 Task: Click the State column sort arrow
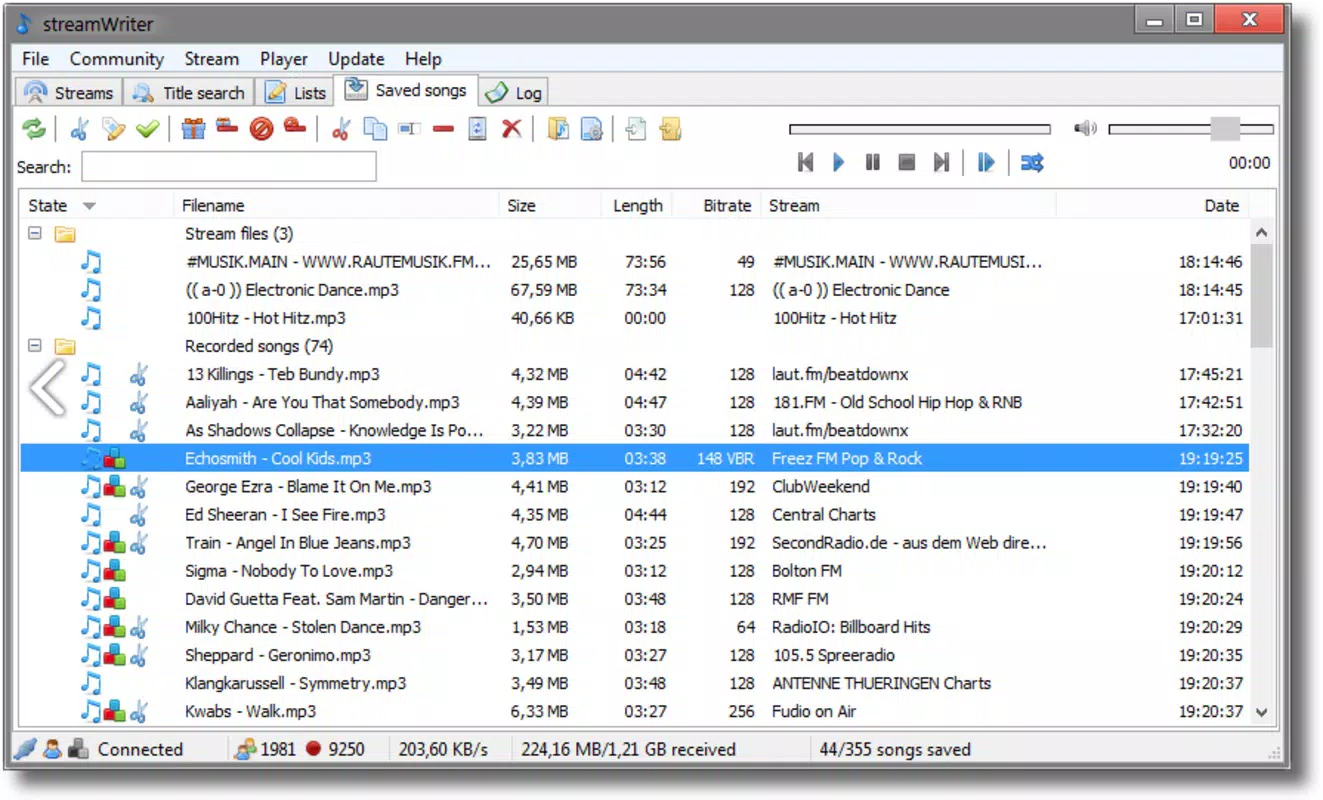pyautogui.click(x=89, y=206)
